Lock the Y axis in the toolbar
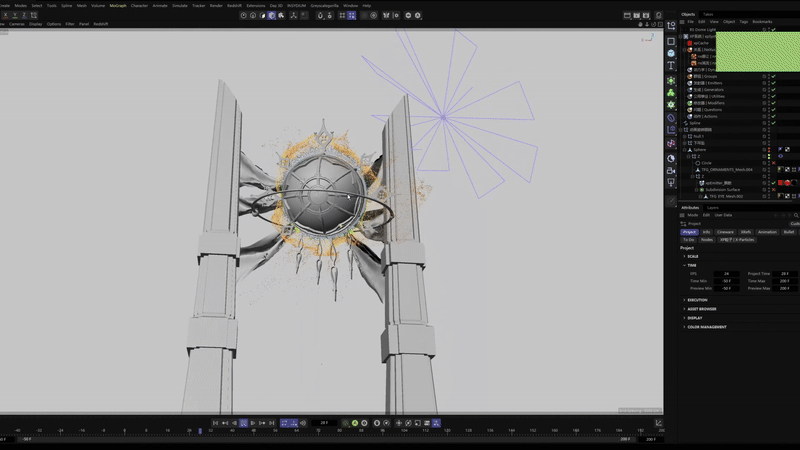Image resolution: width=800 pixels, height=450 pixels. [15, 15]
